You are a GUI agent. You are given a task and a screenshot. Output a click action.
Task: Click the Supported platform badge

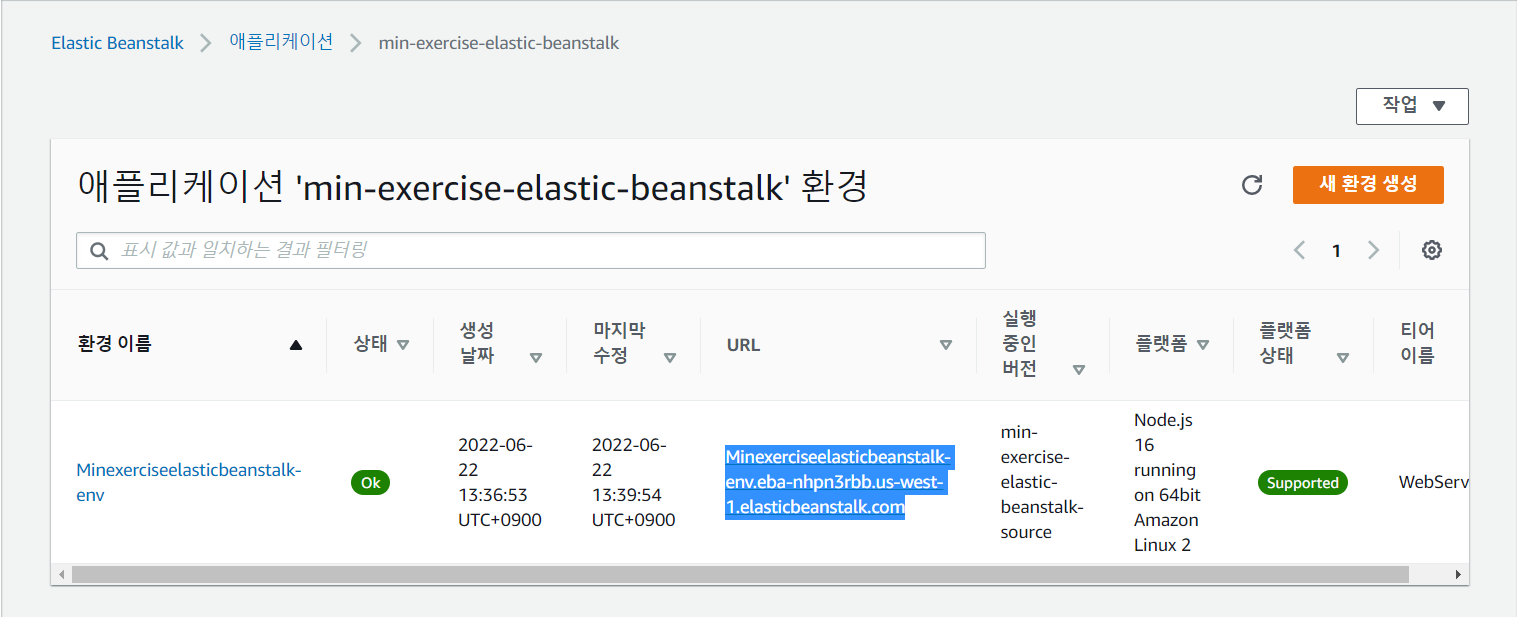click(x=1302, y=483)
